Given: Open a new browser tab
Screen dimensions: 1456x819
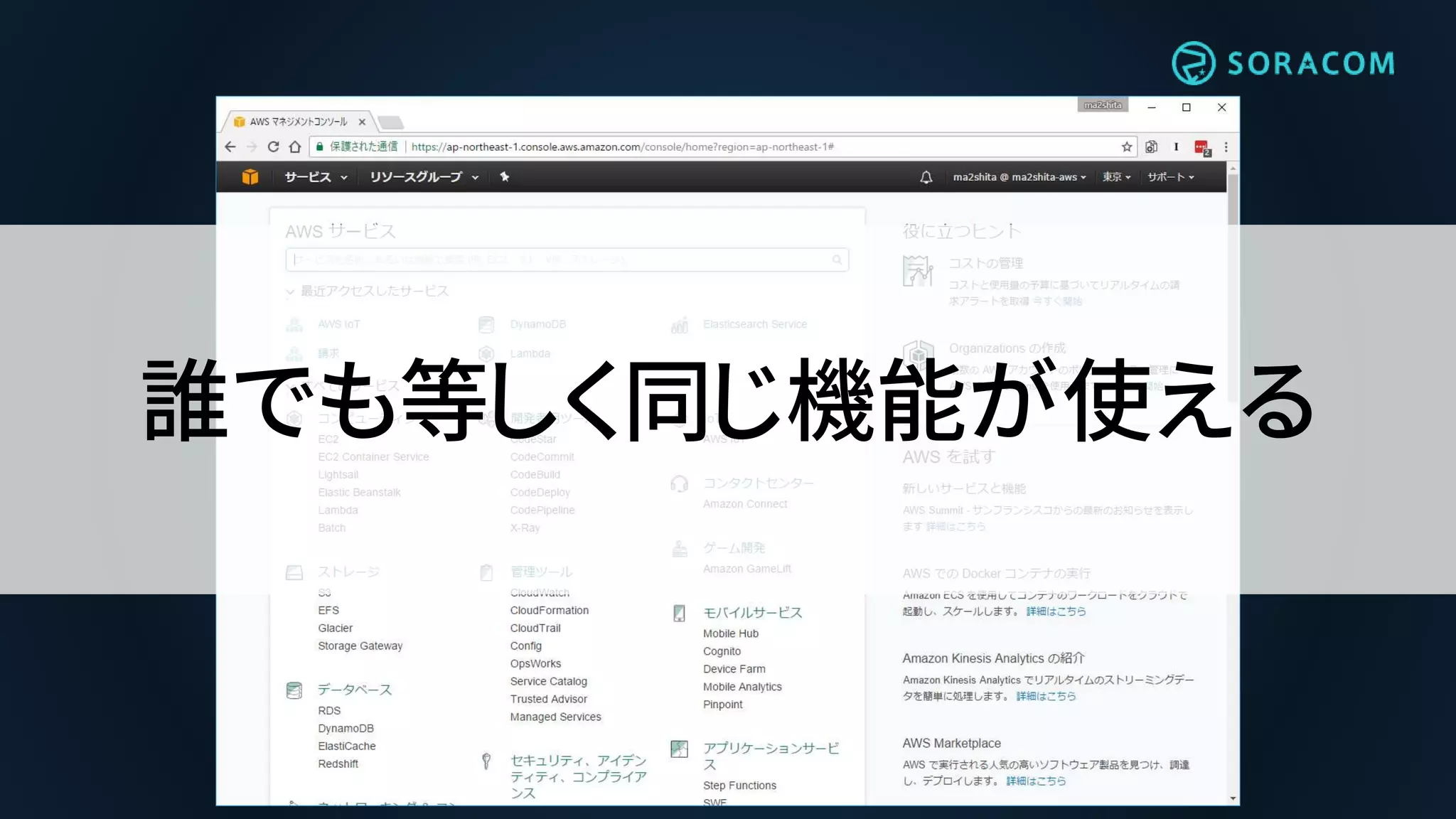Looking at the screenshot, I should pos(390,122).
